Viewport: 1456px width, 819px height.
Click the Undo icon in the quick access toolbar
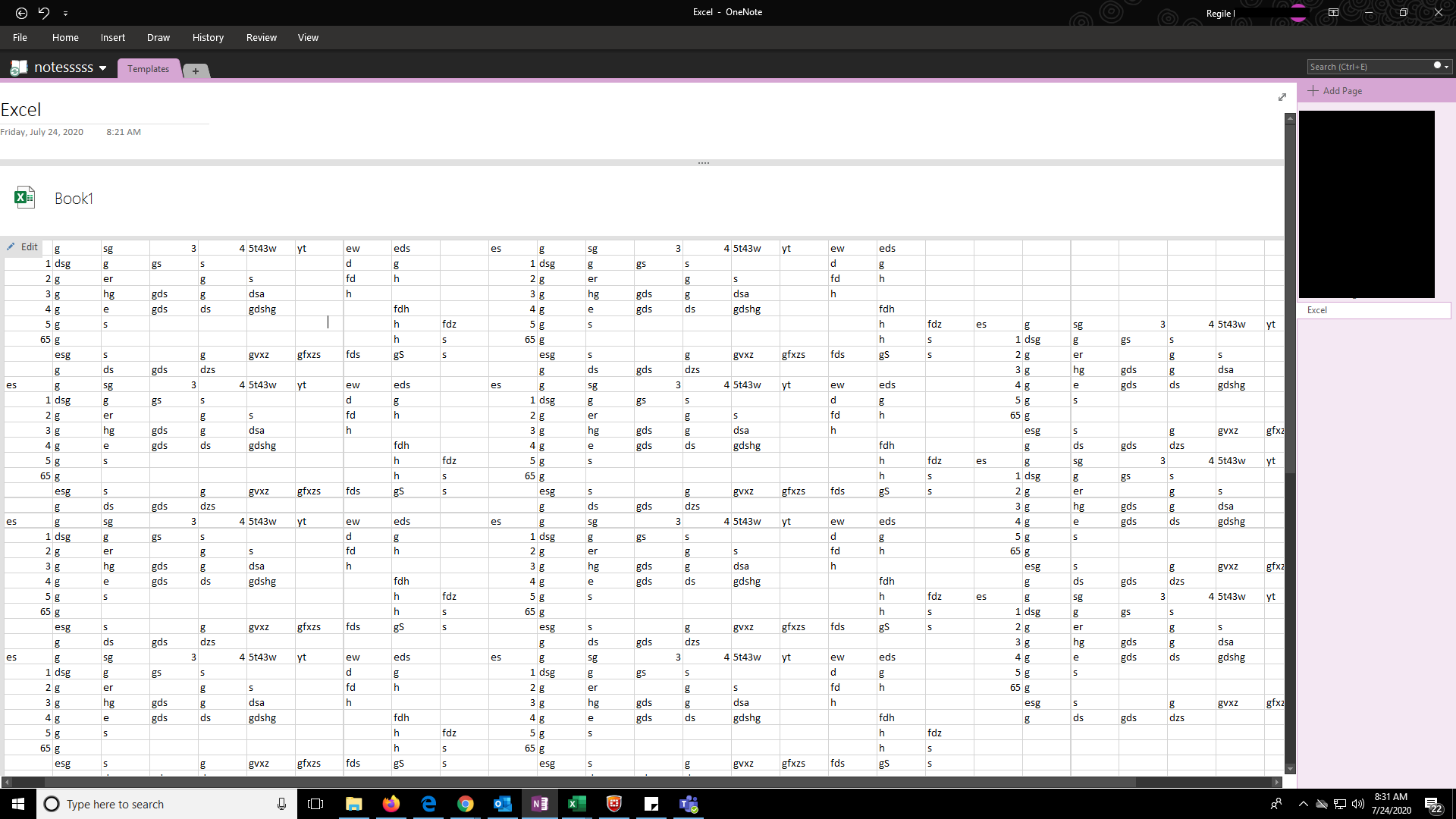[44, 13]
